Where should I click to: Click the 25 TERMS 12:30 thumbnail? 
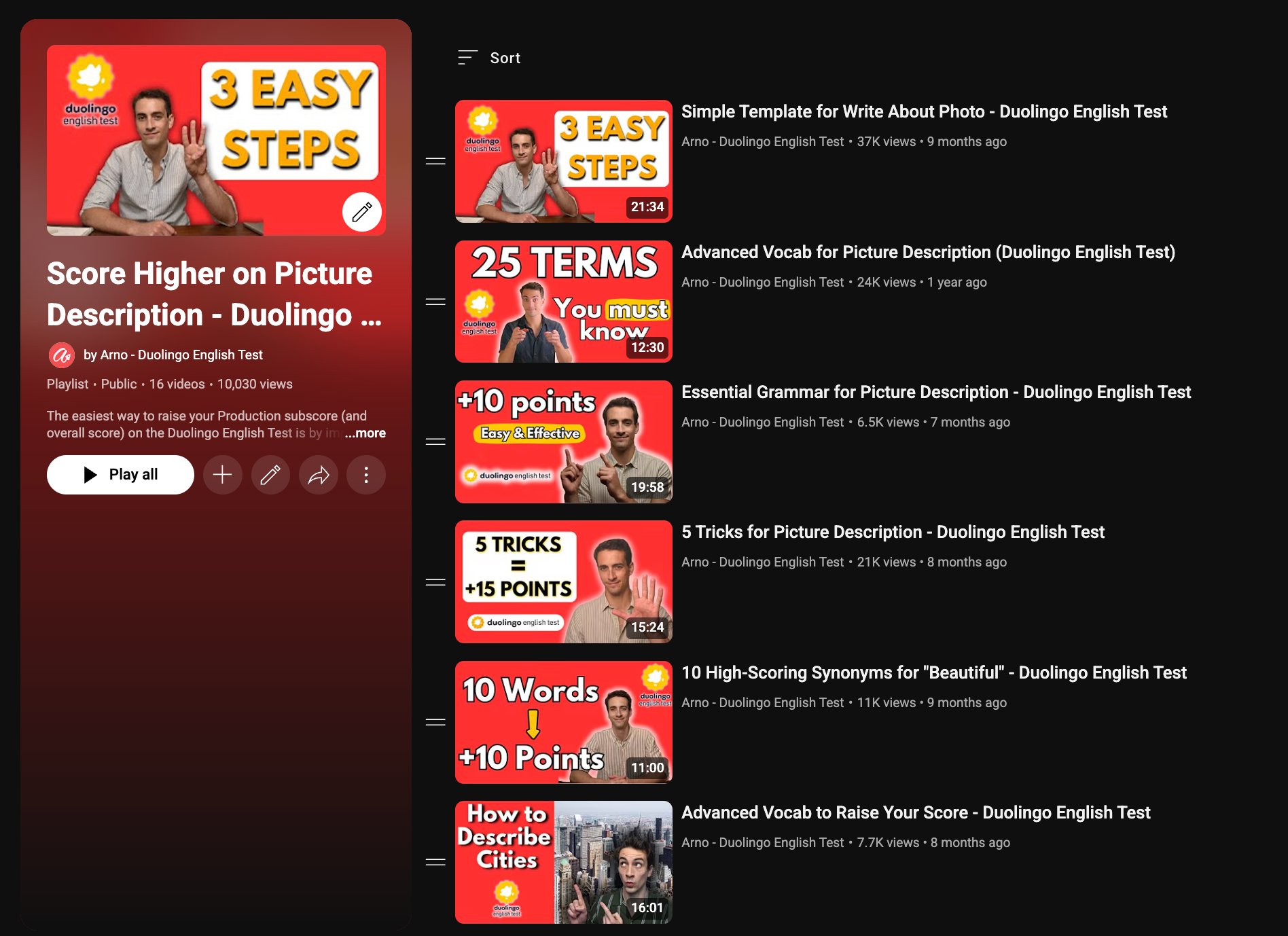(x=564, y=302)
